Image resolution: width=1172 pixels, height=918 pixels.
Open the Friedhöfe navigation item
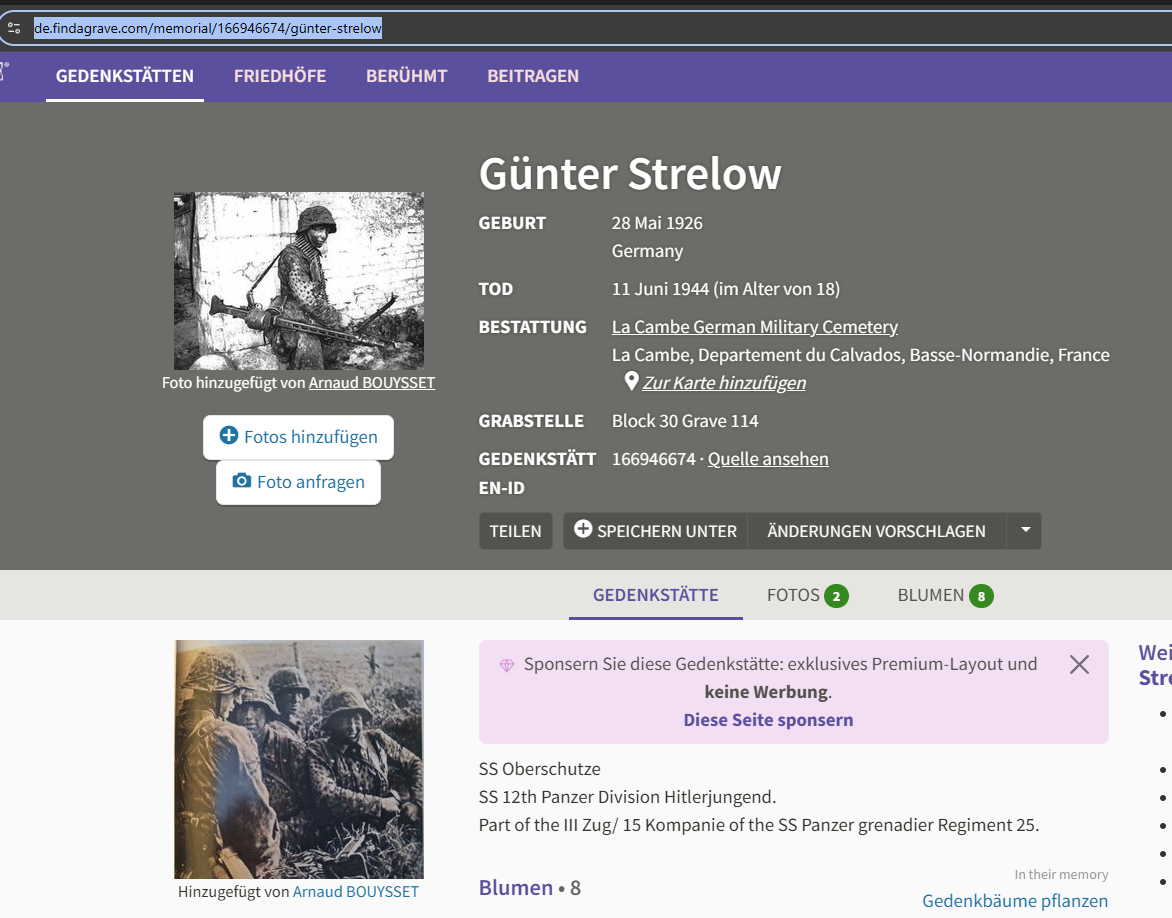pos(280,76)
